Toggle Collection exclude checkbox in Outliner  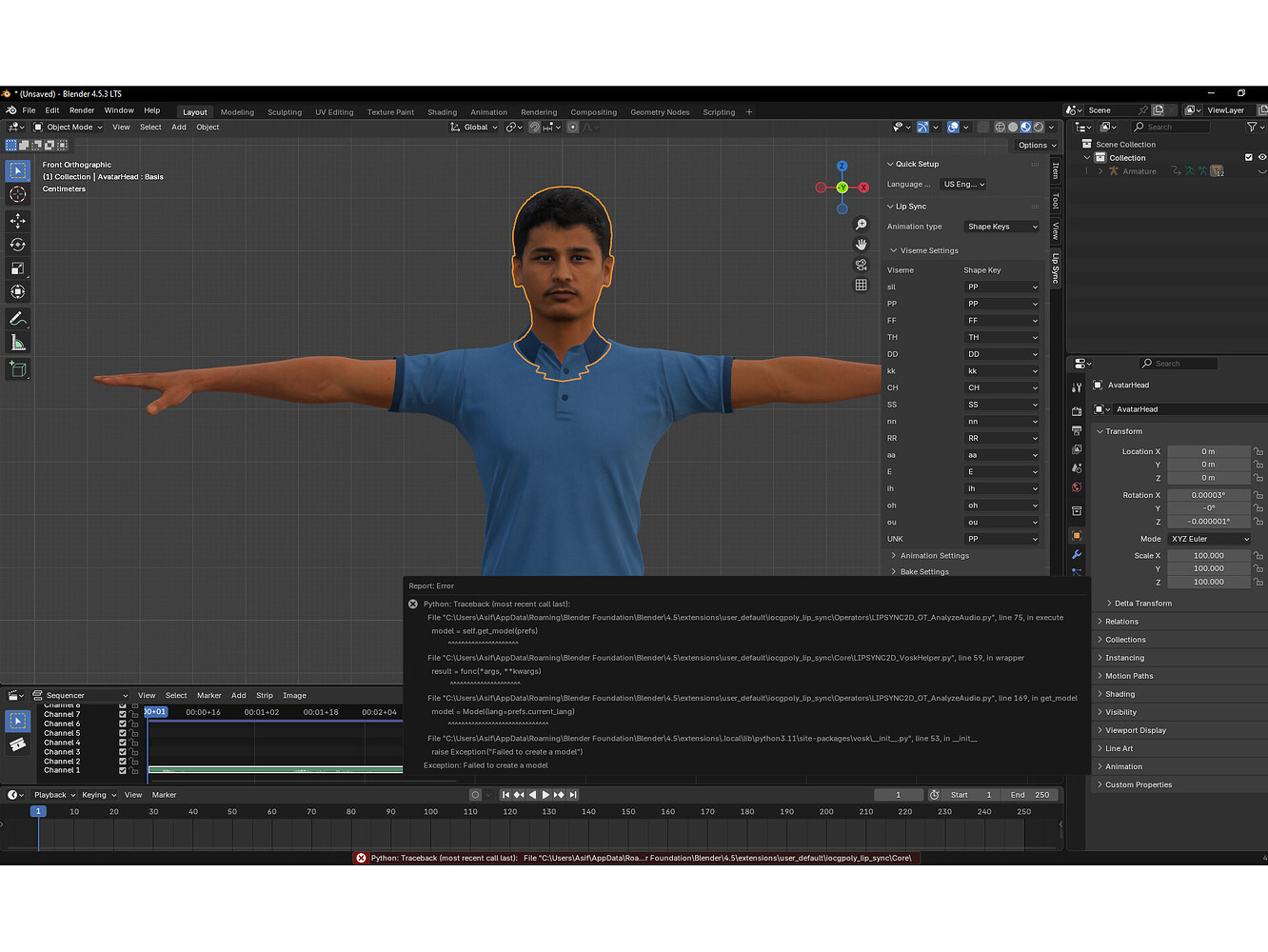pyautogui.click(x=1249, y=157)
